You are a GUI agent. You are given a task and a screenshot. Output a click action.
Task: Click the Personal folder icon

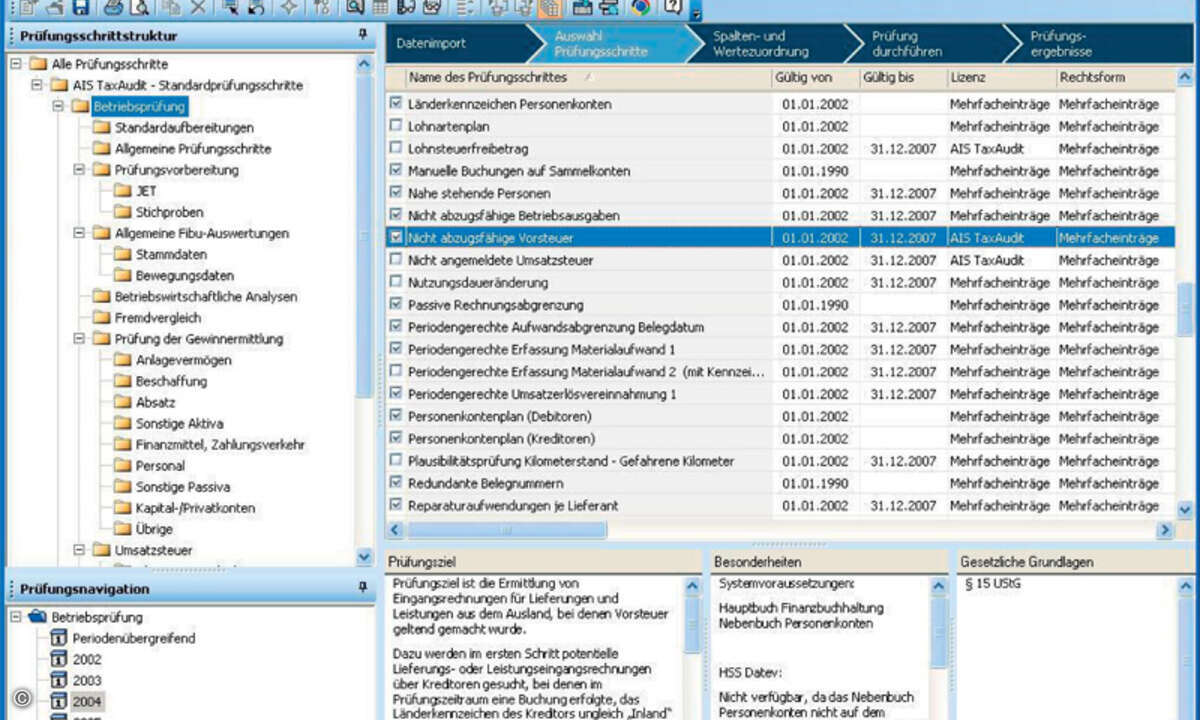pyautogui.click(x=123, y=466)
